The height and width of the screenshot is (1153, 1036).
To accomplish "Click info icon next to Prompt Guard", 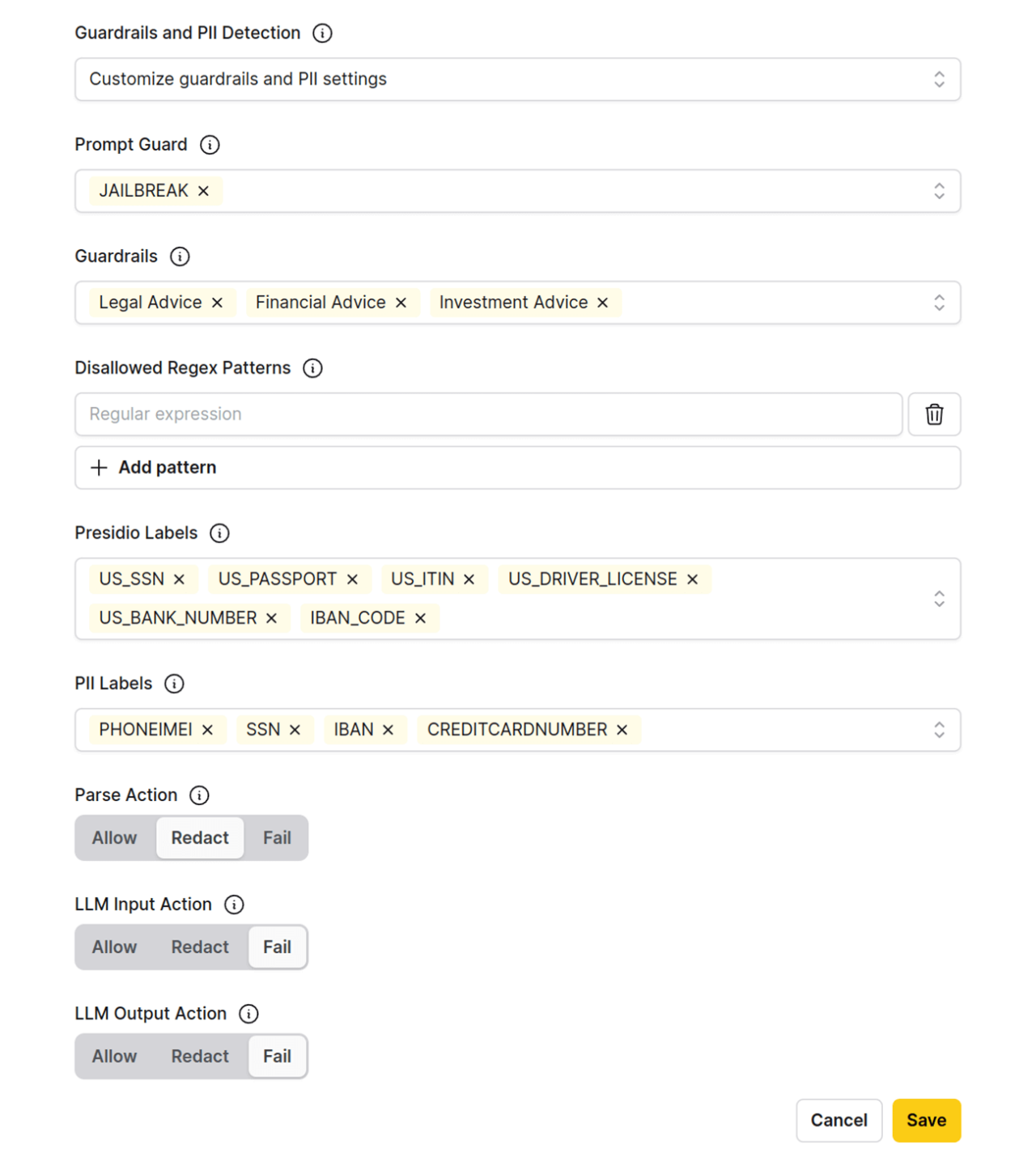I will pos(210,145).
